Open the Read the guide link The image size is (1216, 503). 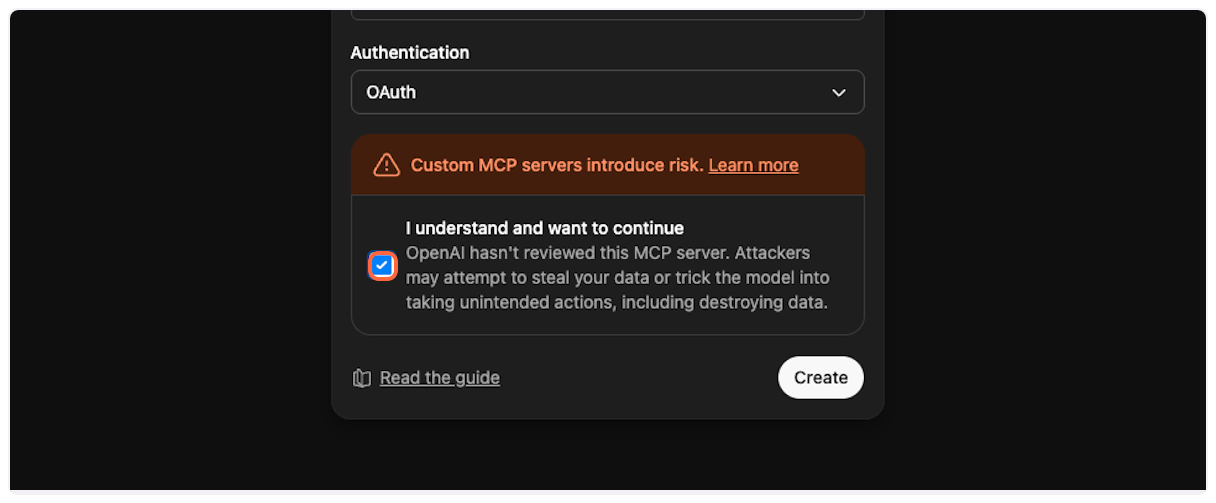click(439, 378)
